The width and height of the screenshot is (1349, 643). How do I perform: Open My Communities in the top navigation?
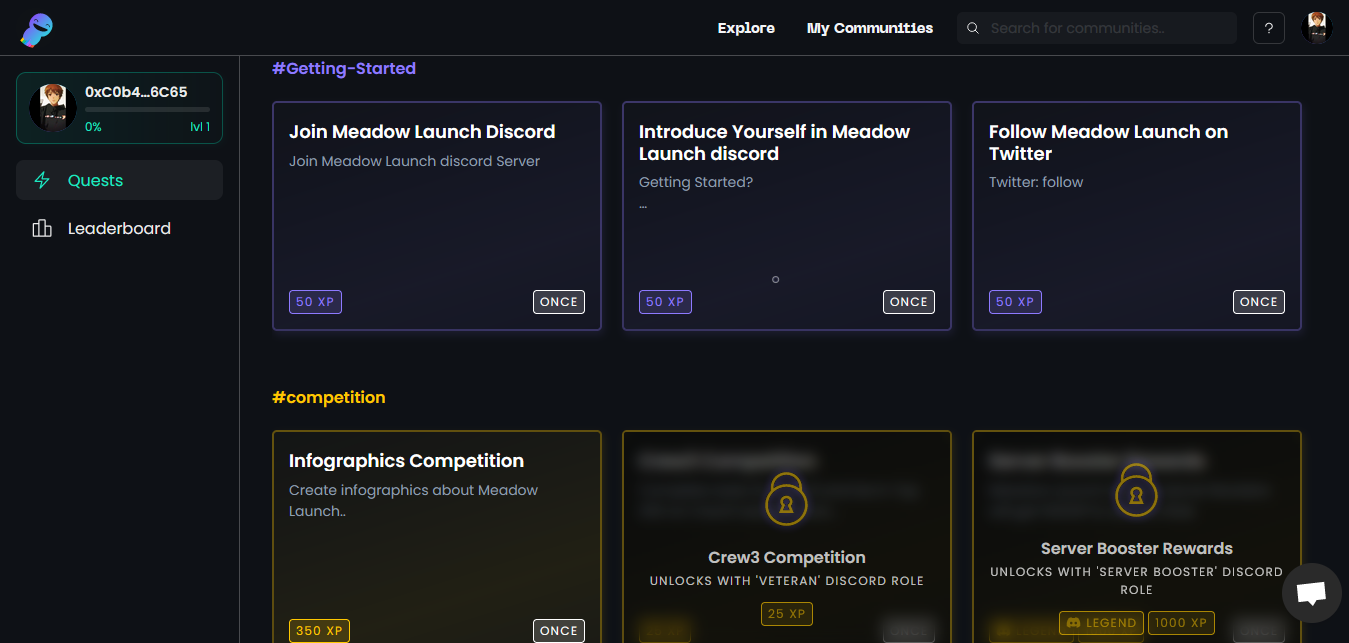869,28
